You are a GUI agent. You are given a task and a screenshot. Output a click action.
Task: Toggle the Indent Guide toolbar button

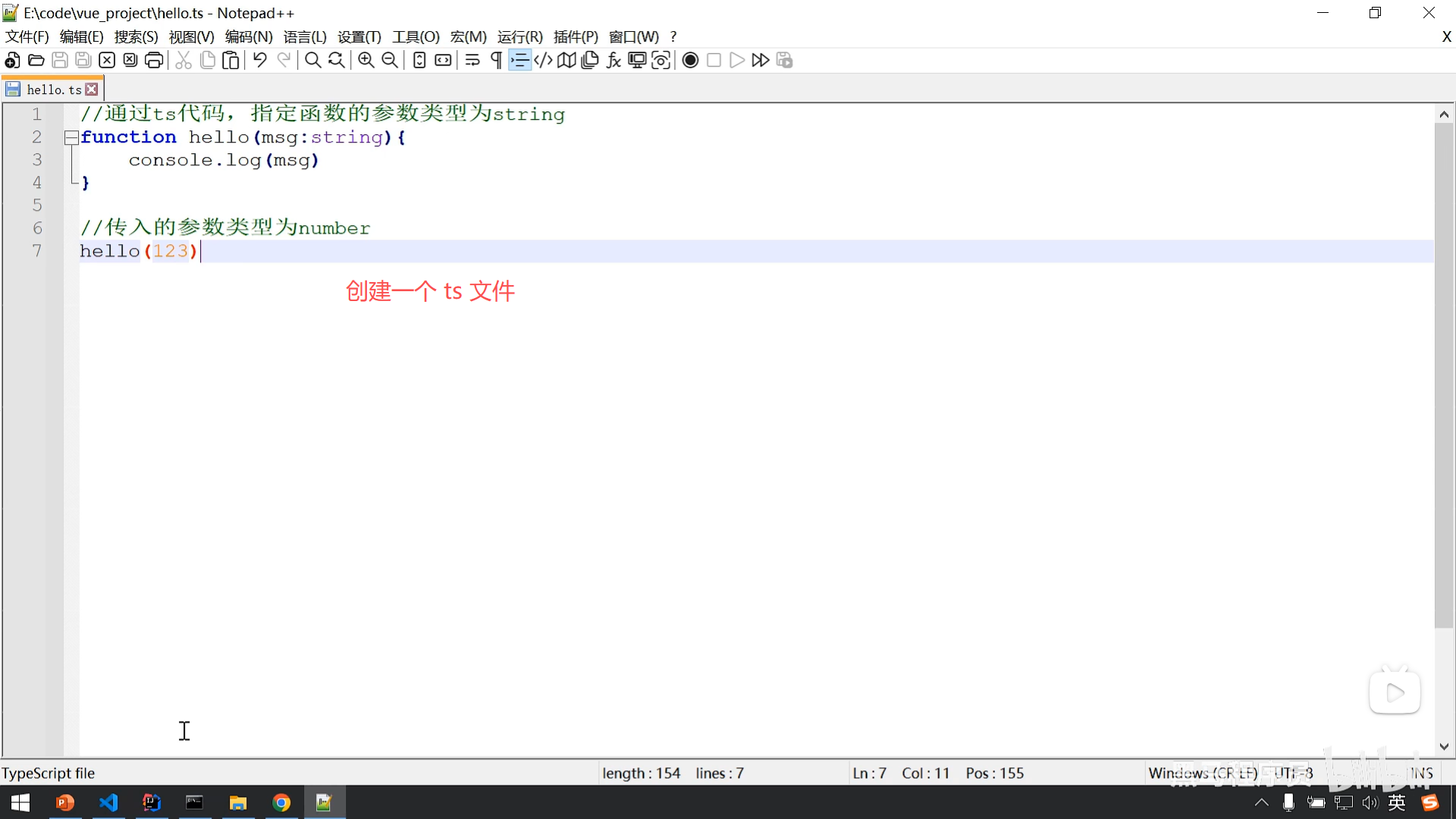tap(519, 61)
